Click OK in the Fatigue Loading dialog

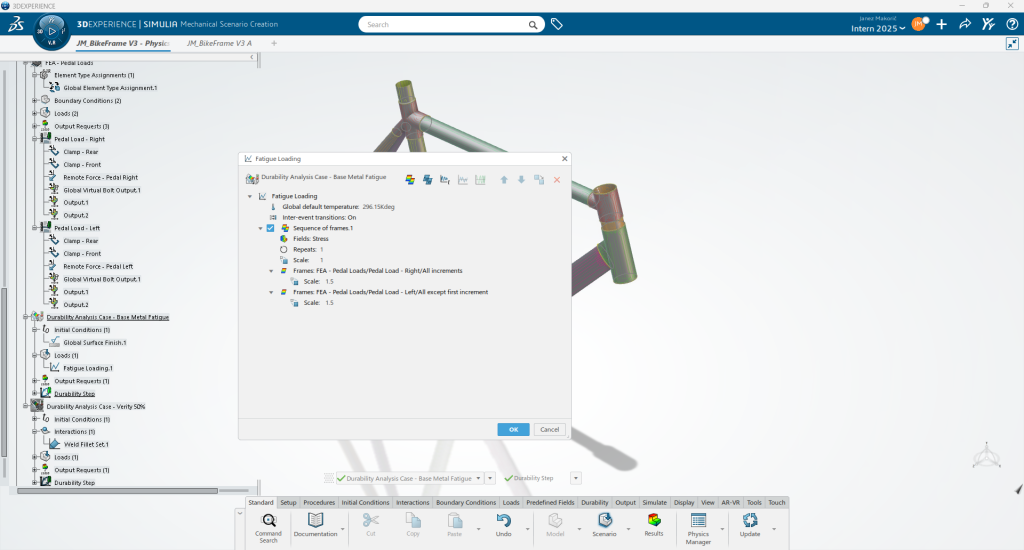[513, 429]
